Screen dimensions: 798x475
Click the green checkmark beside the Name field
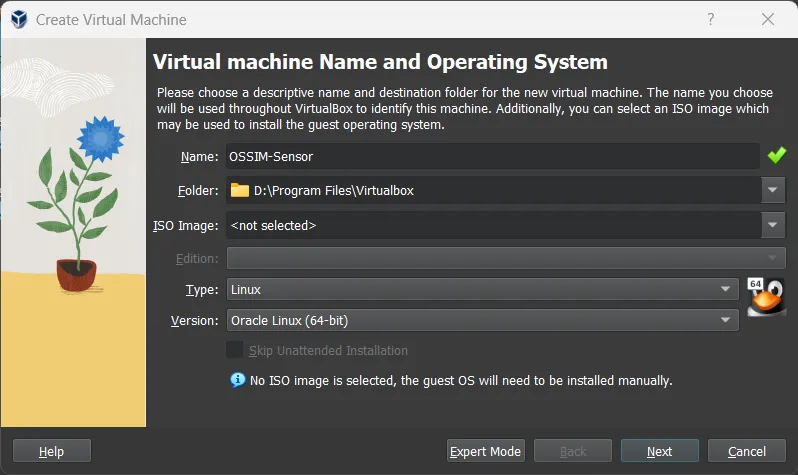coord(777,156)
